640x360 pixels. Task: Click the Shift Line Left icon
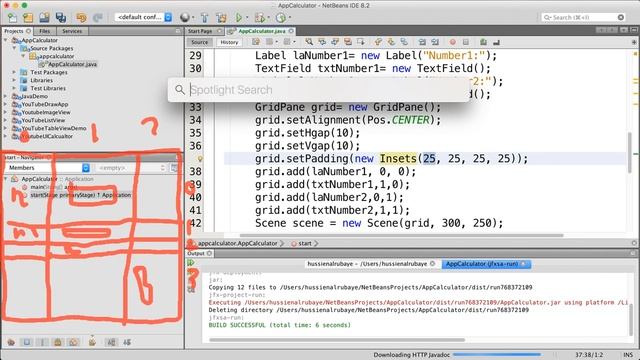[422, 42]
